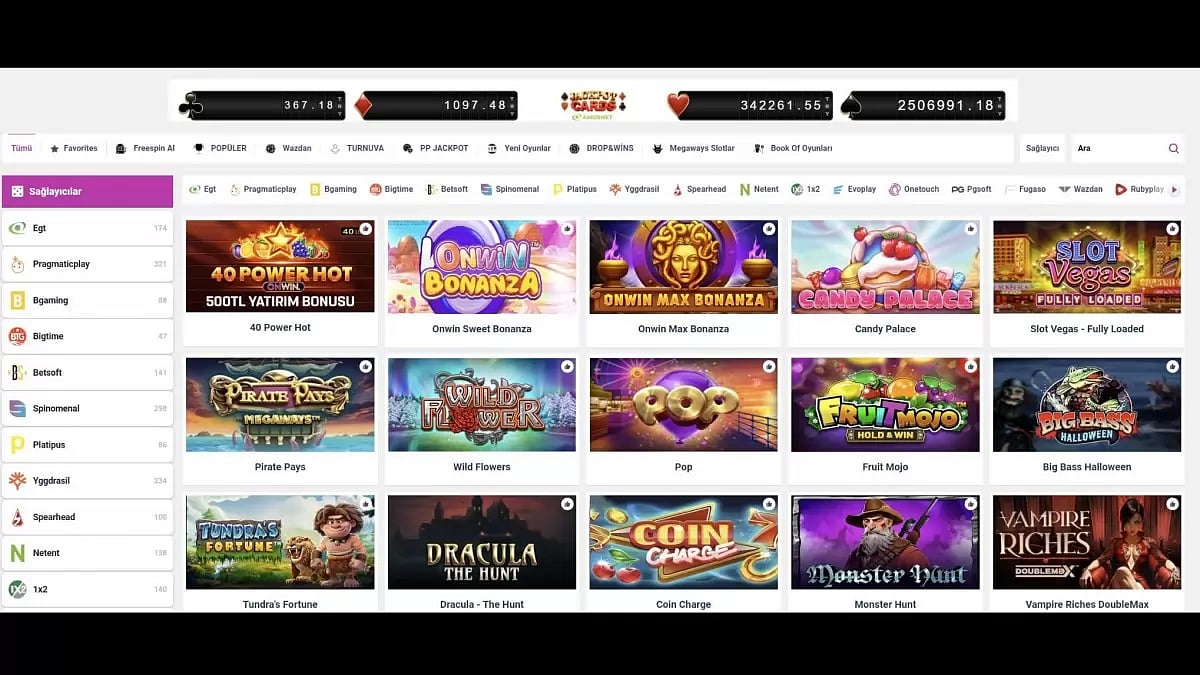Viewport: 1200px width, 675px height.
Task: Select the Egt provider icon in sidebar
Action: pyautogui.click(x=17, y=228)
